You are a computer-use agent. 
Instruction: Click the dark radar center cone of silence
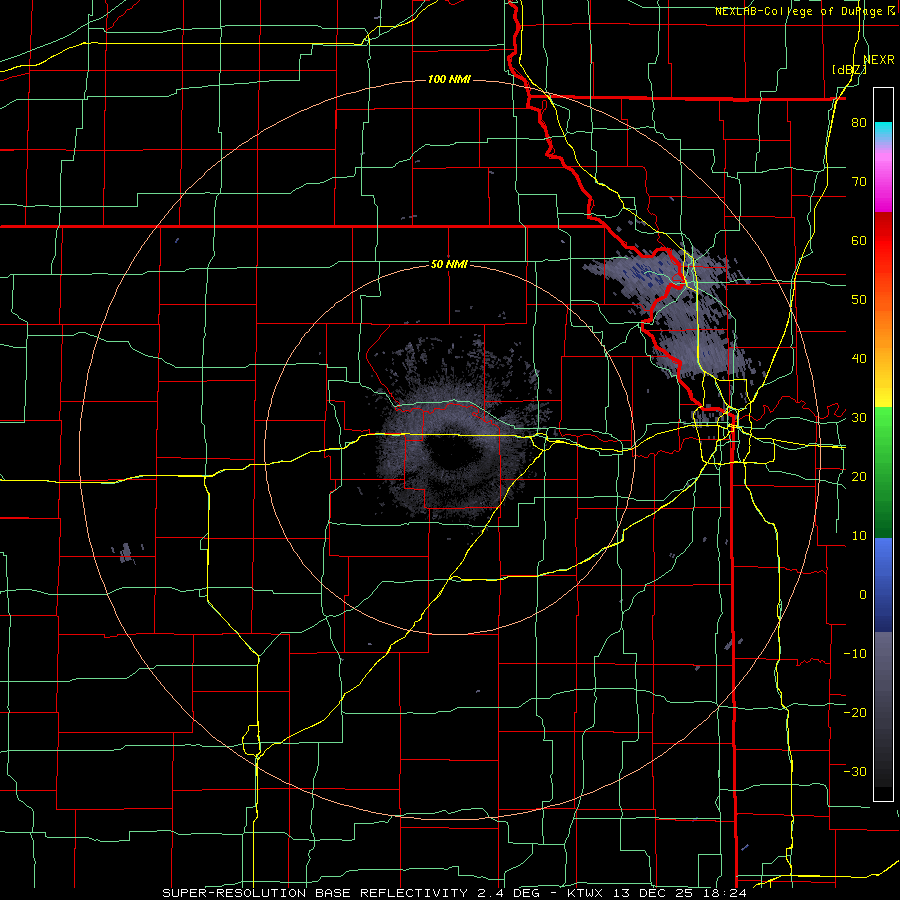pos(455,452)
